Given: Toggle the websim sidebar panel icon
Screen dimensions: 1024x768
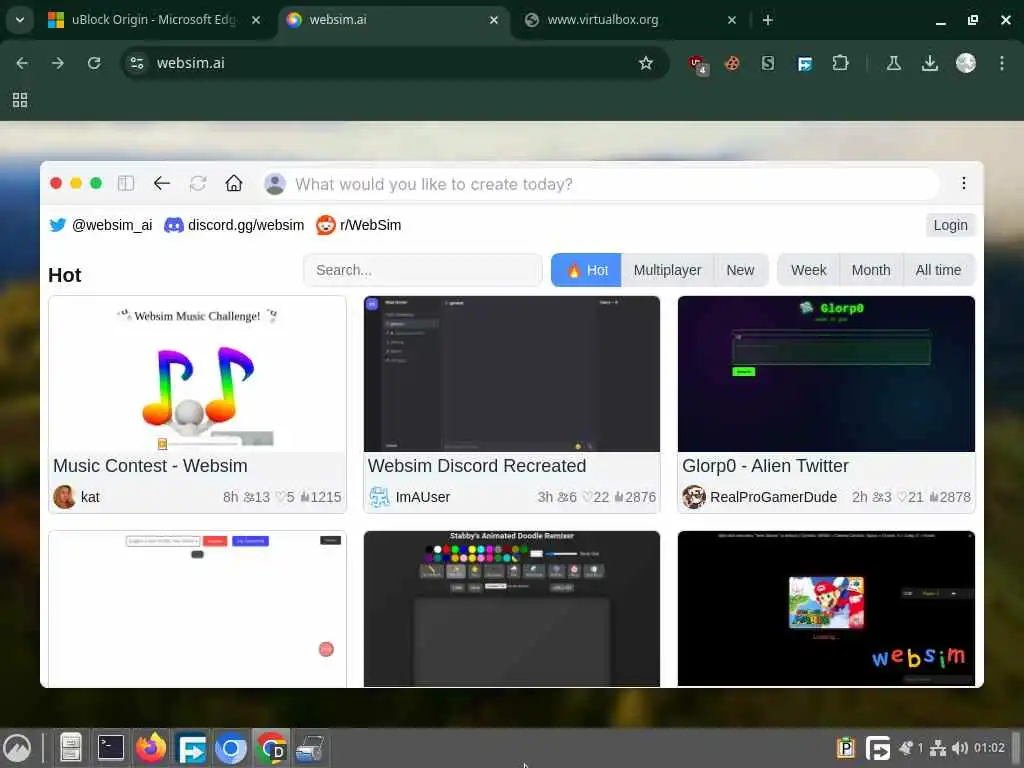Looking at the screenshot, I should tap(126, 184).
